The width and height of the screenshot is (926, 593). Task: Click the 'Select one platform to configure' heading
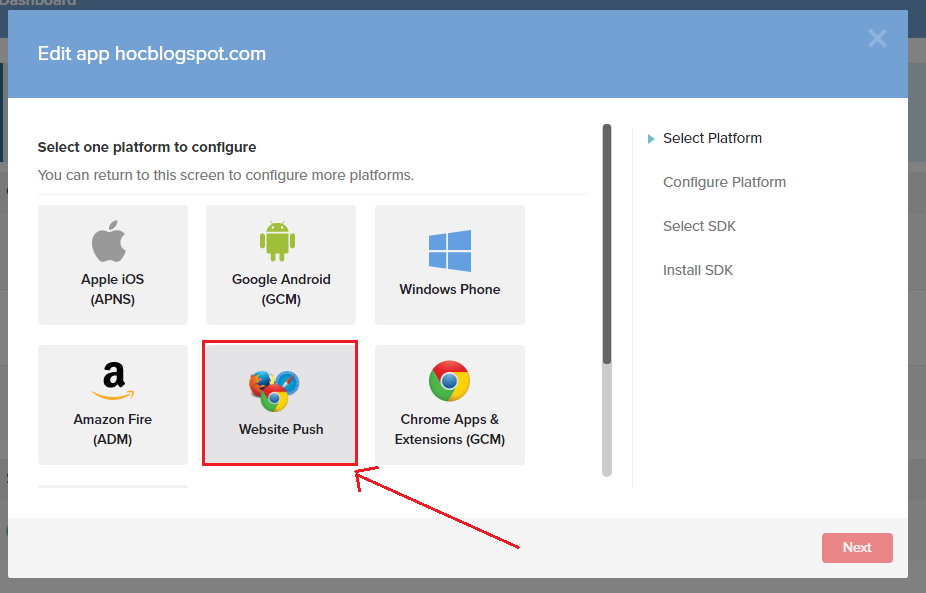click(147, 147)
